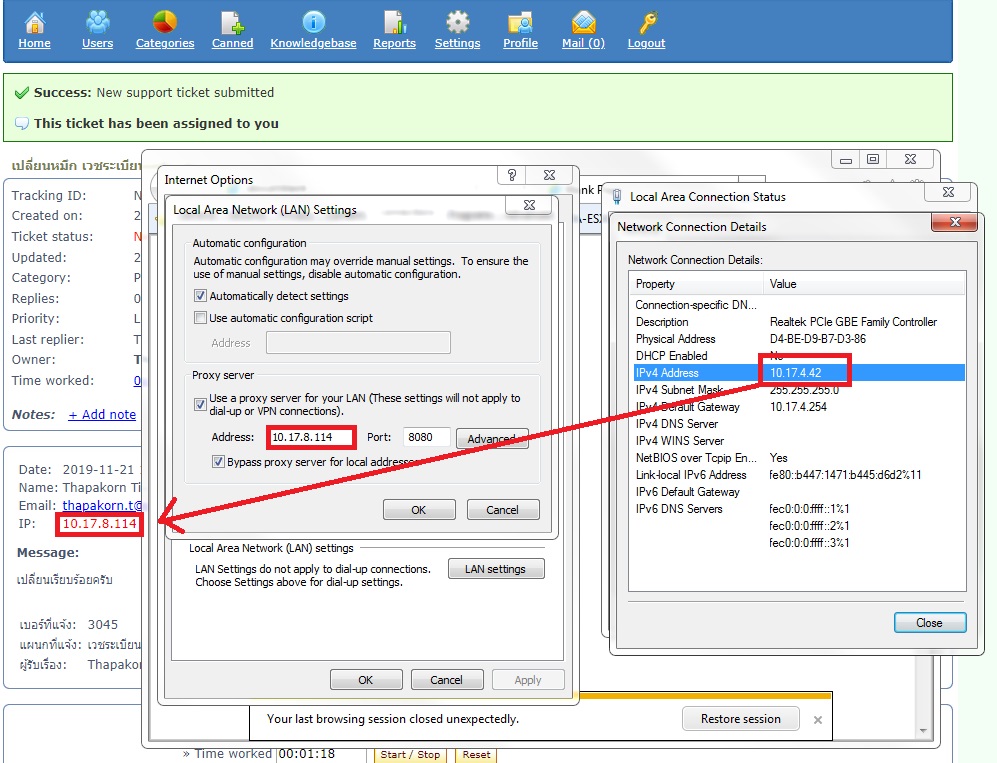This screenshot has height=763, width=997.
Task: Click the Settings gear icon
Action: click(457, 22)
